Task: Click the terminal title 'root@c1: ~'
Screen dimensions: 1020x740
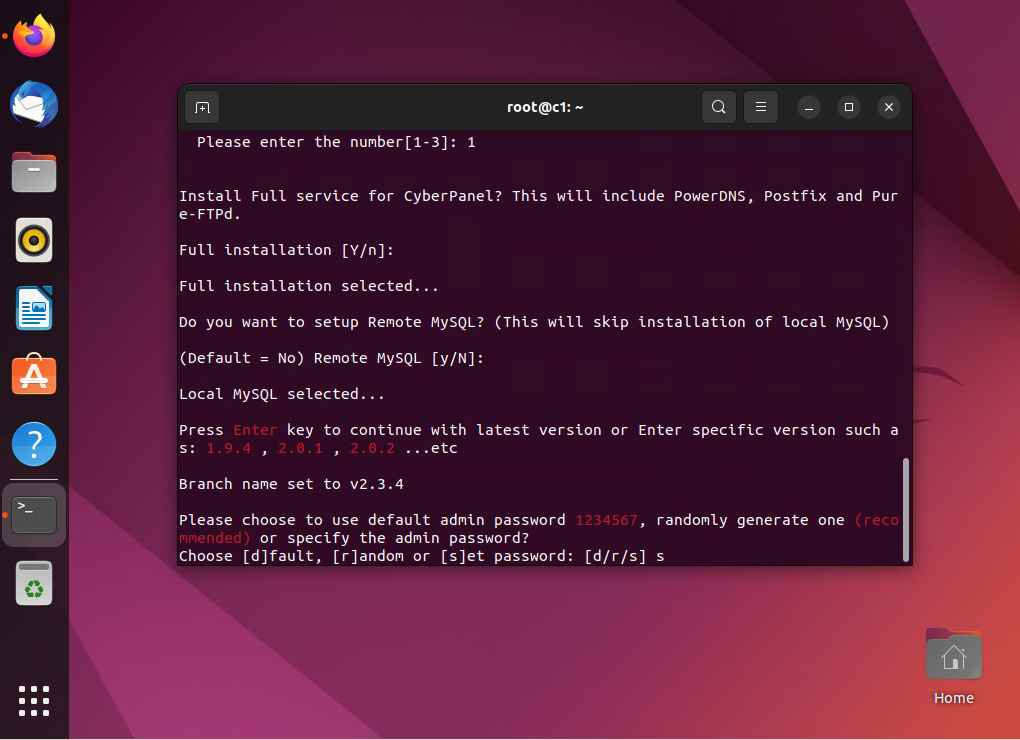Action: [545, 107]
